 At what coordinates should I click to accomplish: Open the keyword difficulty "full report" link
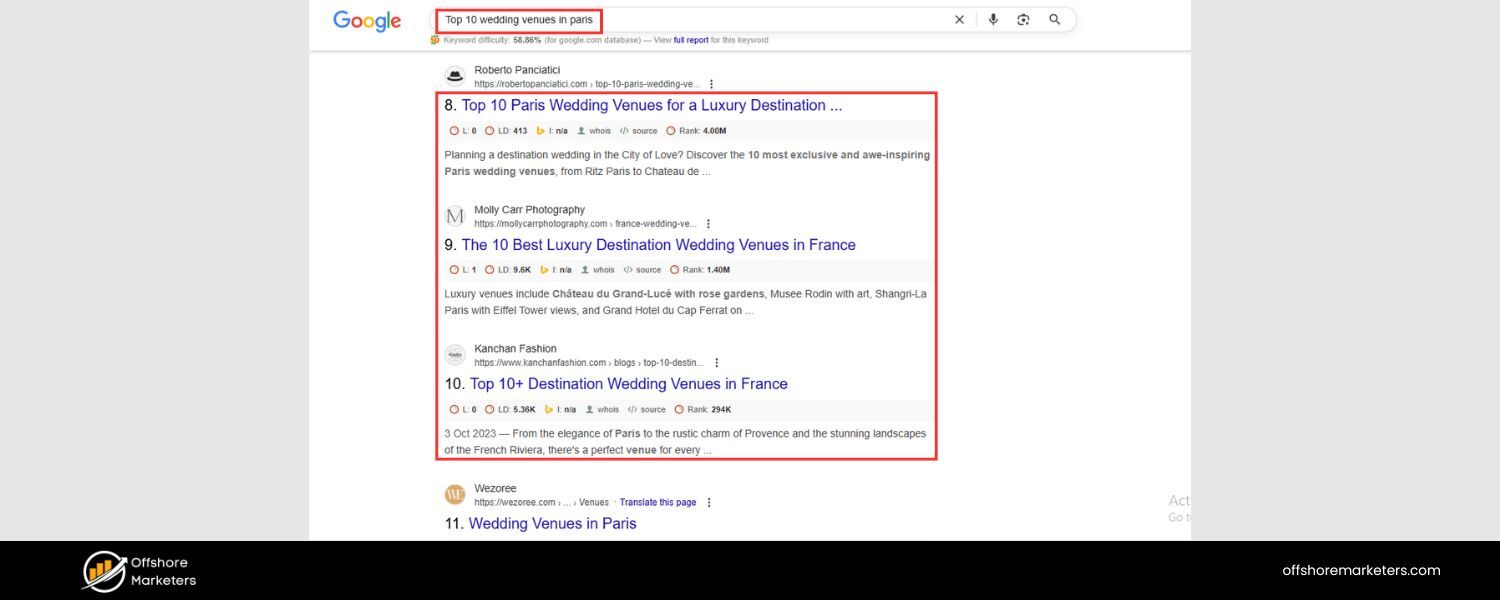click(x=691, y=41)
